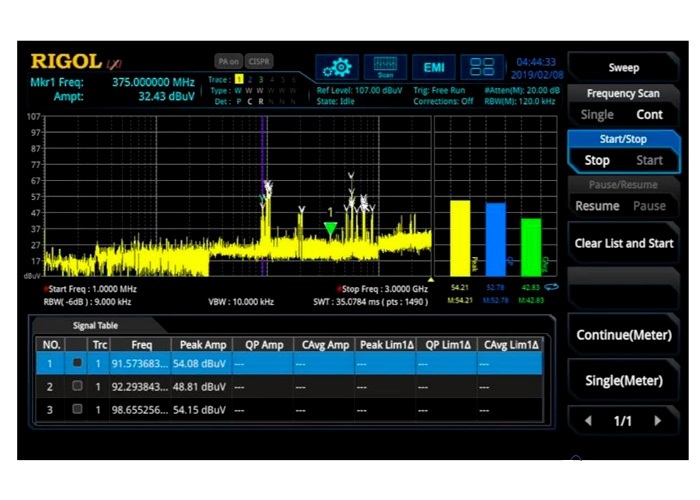Toggle the PA on indicator
The image size is (700, 500).
[228, 61]
